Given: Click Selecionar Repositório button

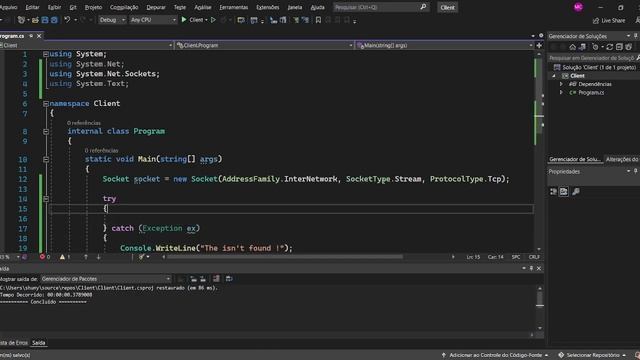Looking at the screenshot, I should (592, 355).
